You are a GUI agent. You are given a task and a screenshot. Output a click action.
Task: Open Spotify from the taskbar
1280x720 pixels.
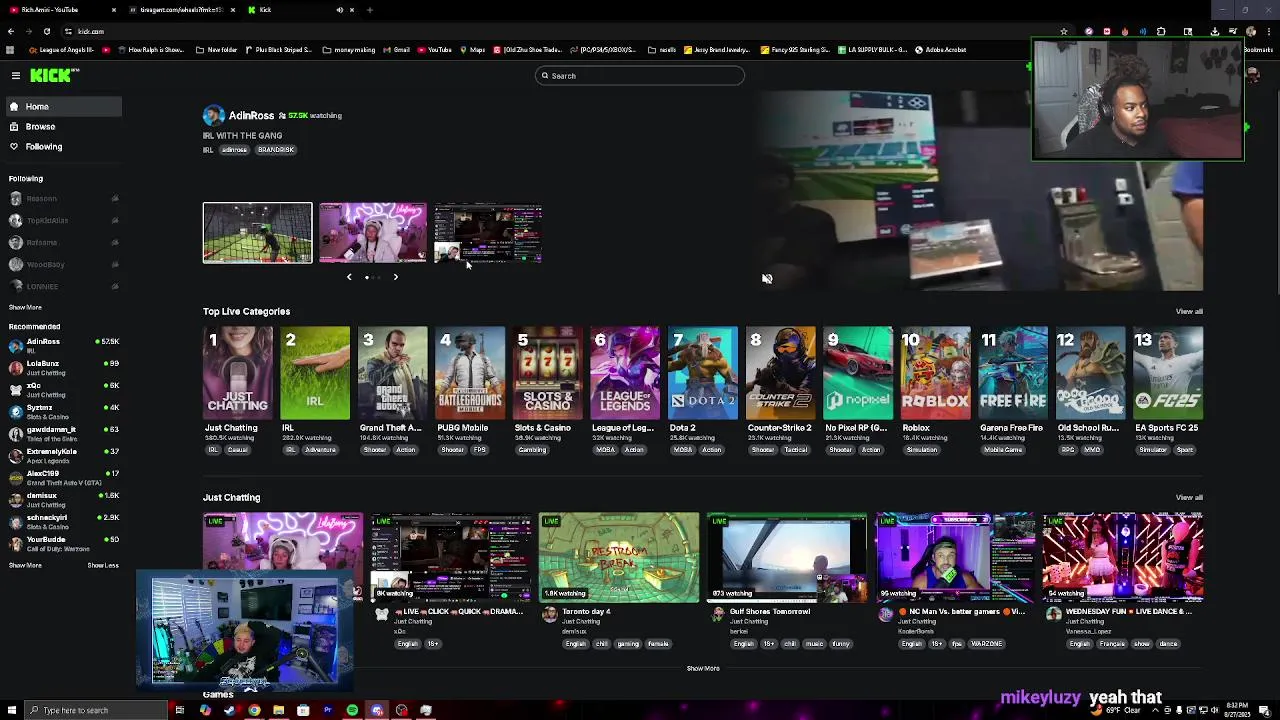click(x=352, y=710)
